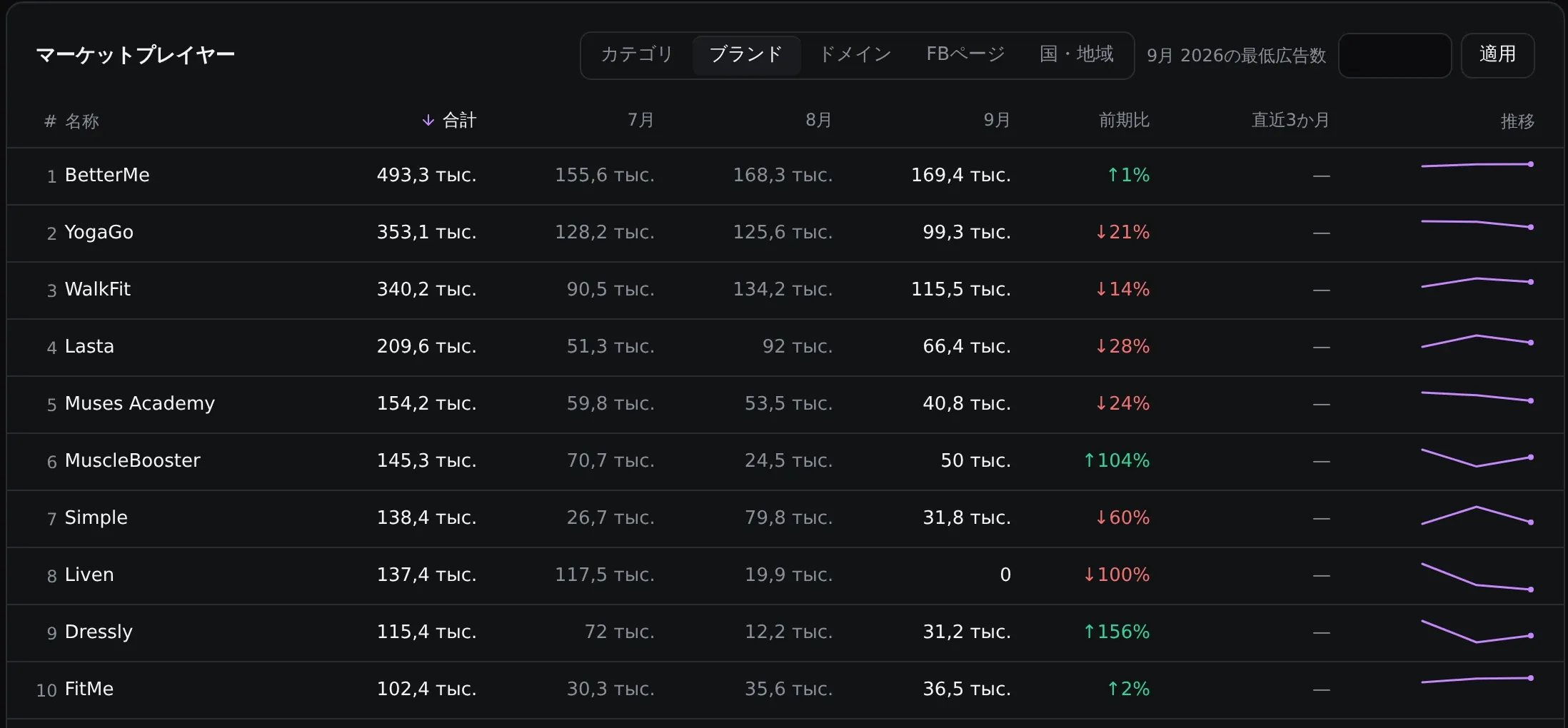Open the Lasta brand entry
The width and height of the screenshot is (1568, 728).
pyautogui.click(x=89, y=347)
